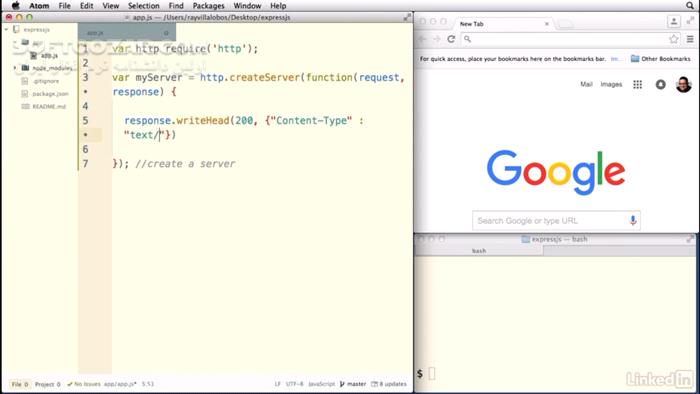This screenshot has width=700, height=394.
Task: Open the Atom application menu
Action: click(x=39, y=6)
